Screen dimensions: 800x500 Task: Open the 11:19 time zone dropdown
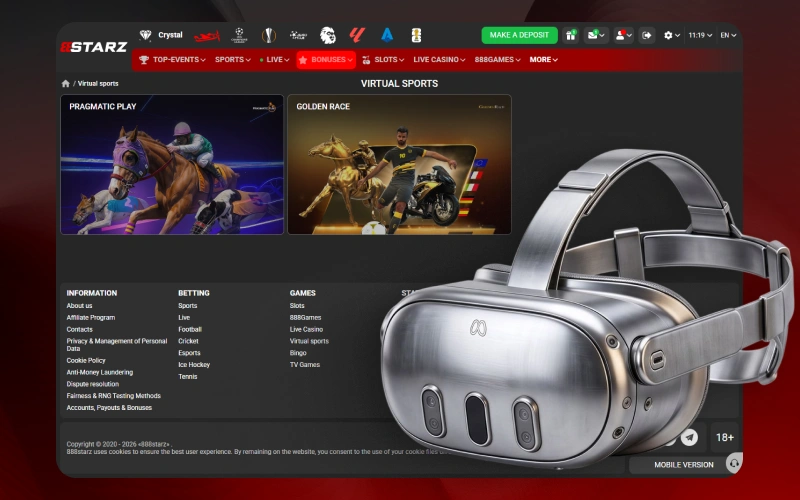point(700,35)
